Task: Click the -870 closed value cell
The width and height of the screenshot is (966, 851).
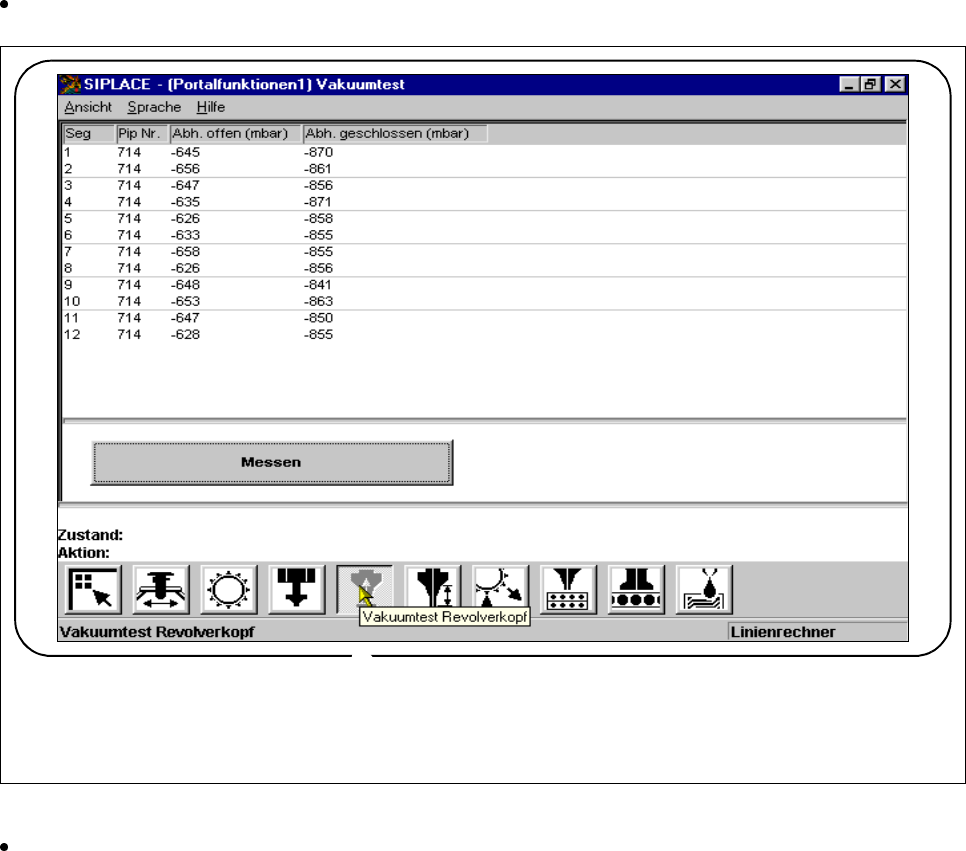Action: pos(319,152)
